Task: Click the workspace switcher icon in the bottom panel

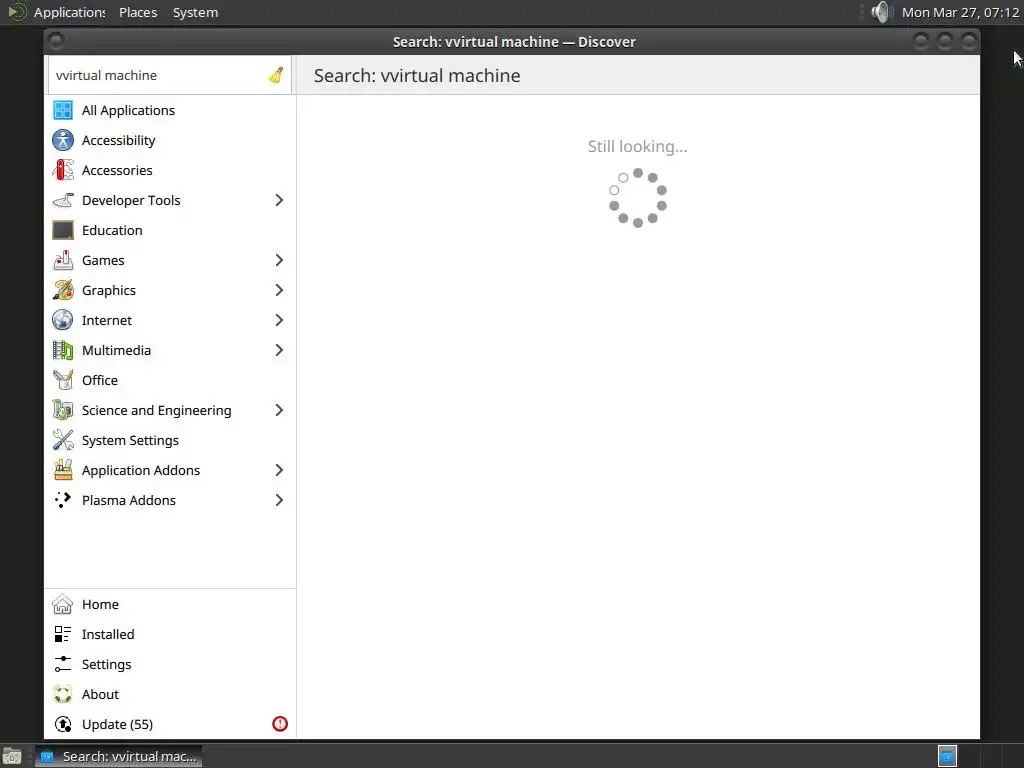Action: coord(947,756)
